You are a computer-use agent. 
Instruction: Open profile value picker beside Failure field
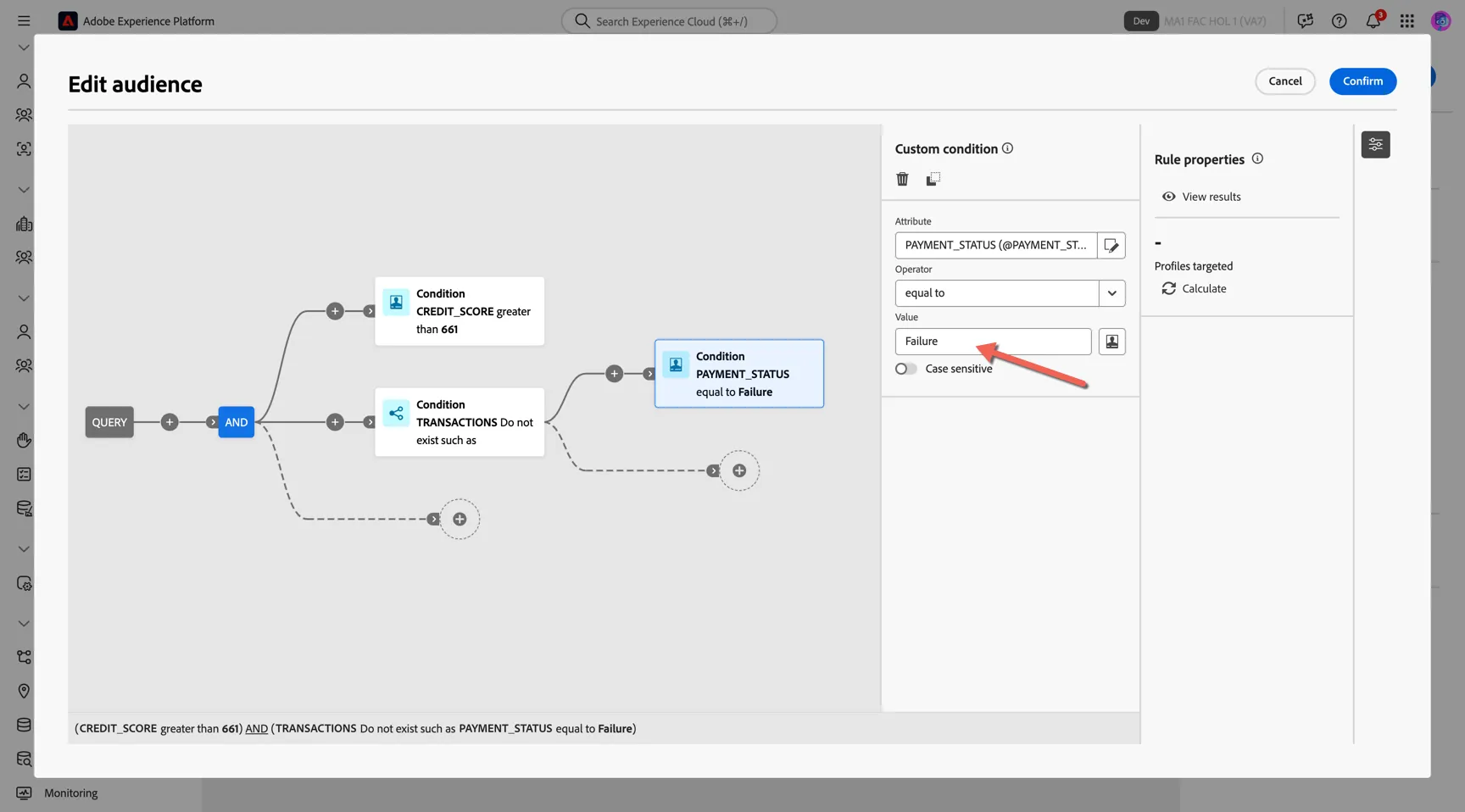click(1111, 342)
